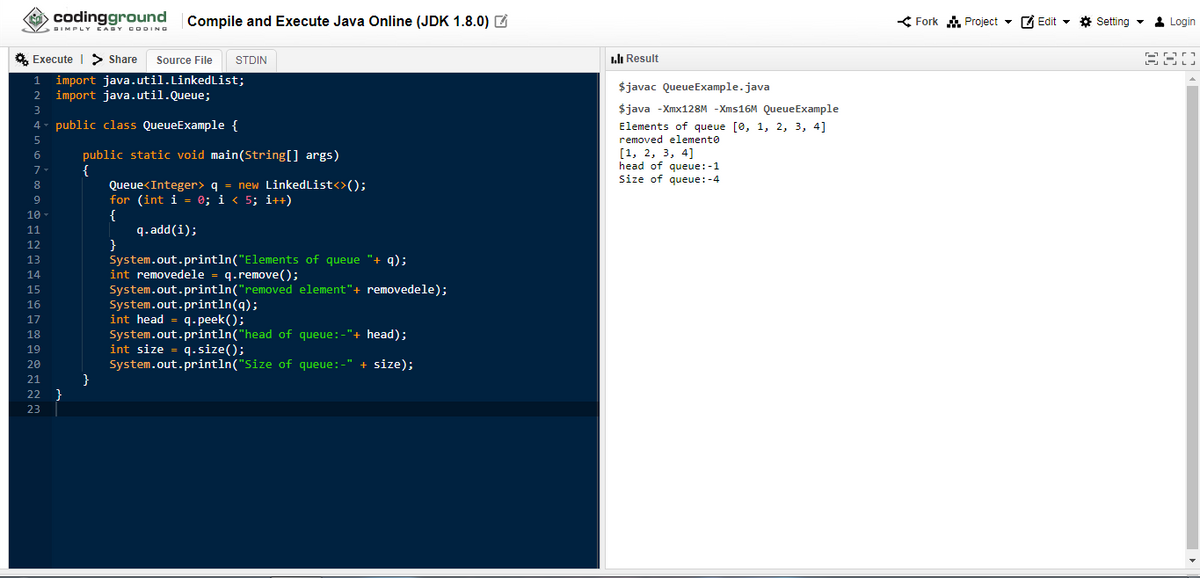Click the Share button

click(115, 59)
